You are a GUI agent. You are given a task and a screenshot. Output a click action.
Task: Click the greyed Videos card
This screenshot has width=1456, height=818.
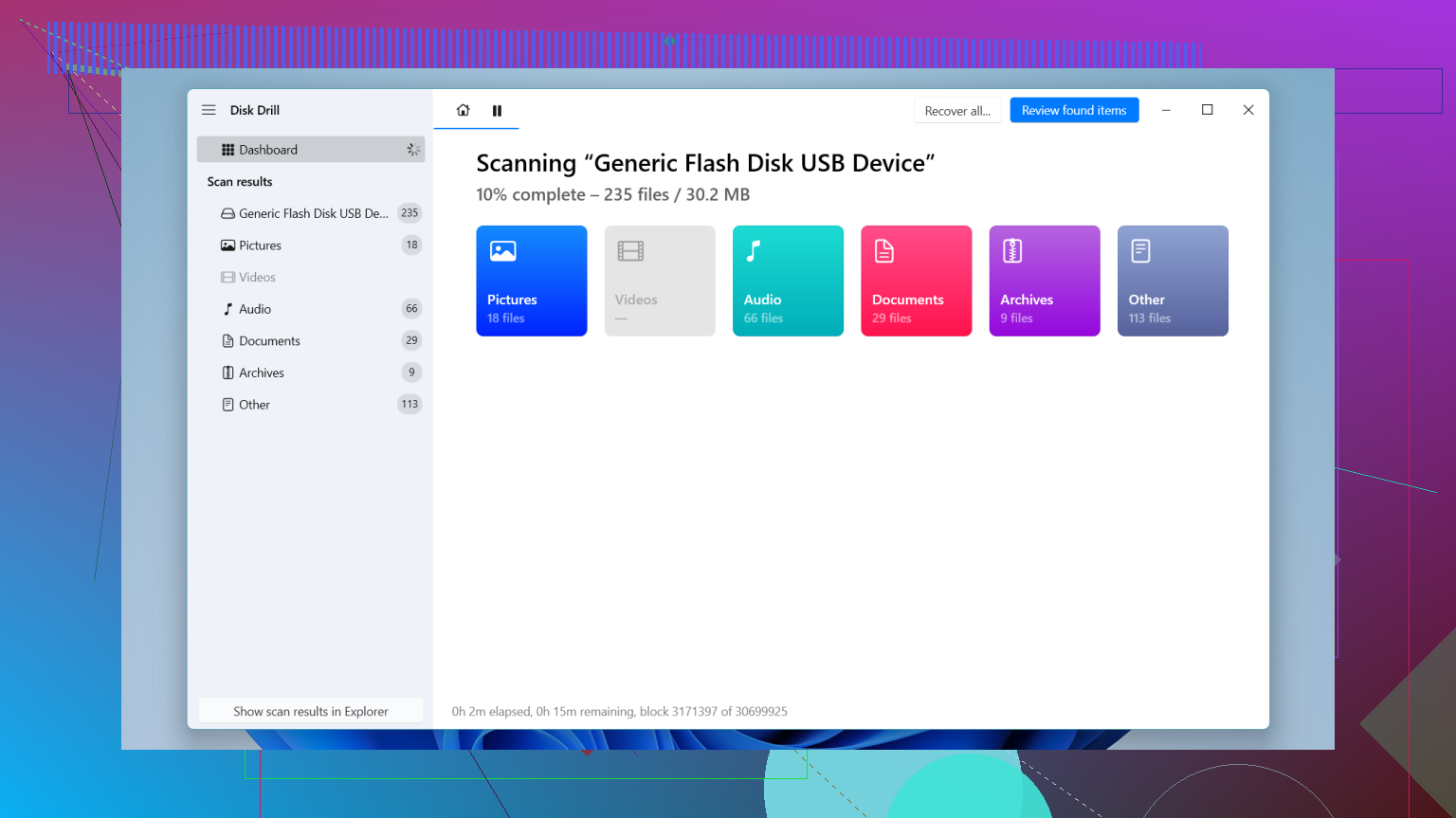(x=660, y=281)
